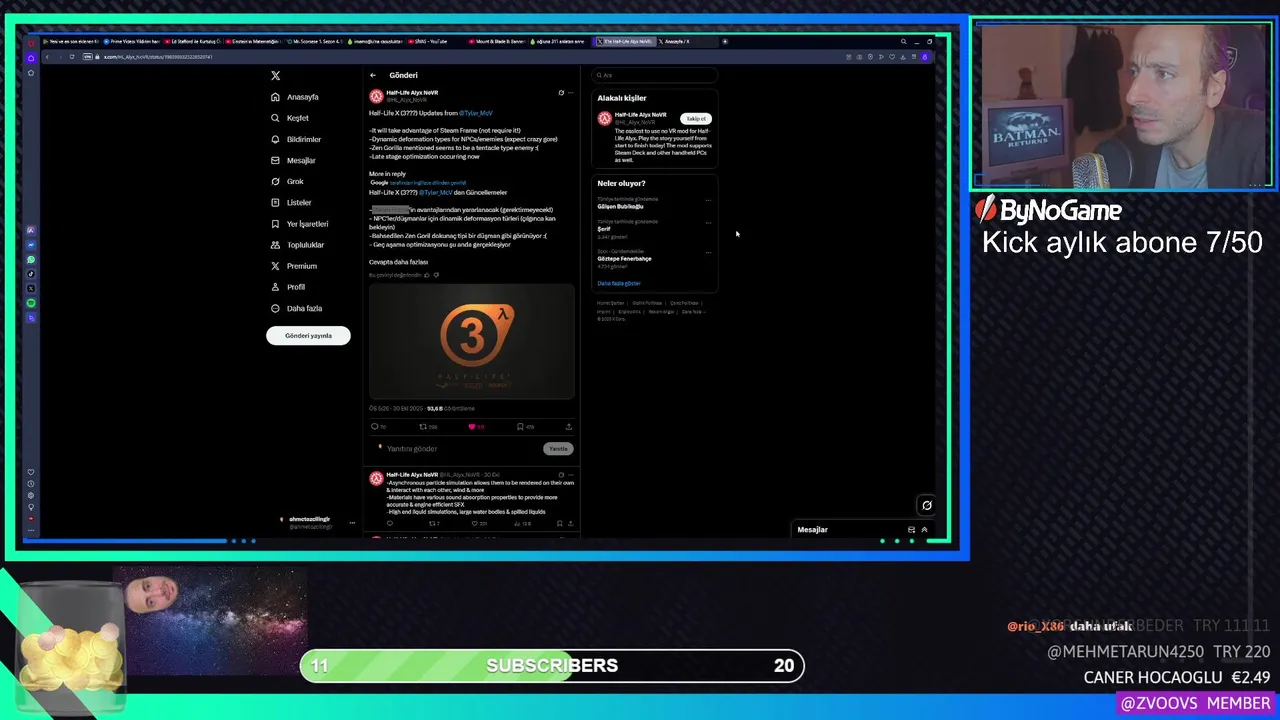This screenshot has width=1280, height=720.
Task: Reload the page in browser
Action: [x=72, y=57]
